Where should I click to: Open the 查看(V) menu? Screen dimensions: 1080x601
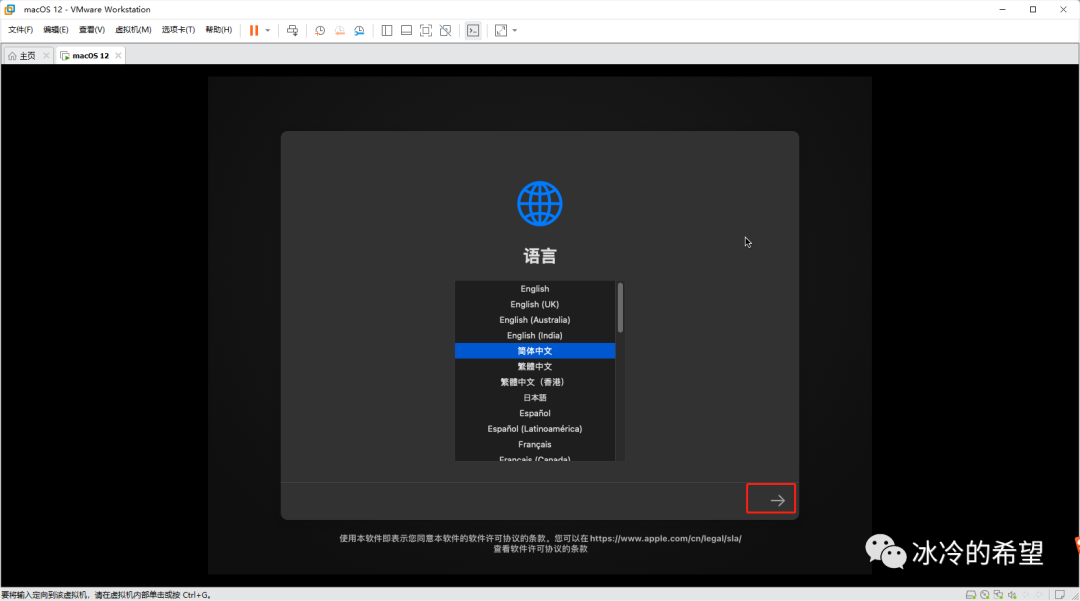(x=92, y=30)
